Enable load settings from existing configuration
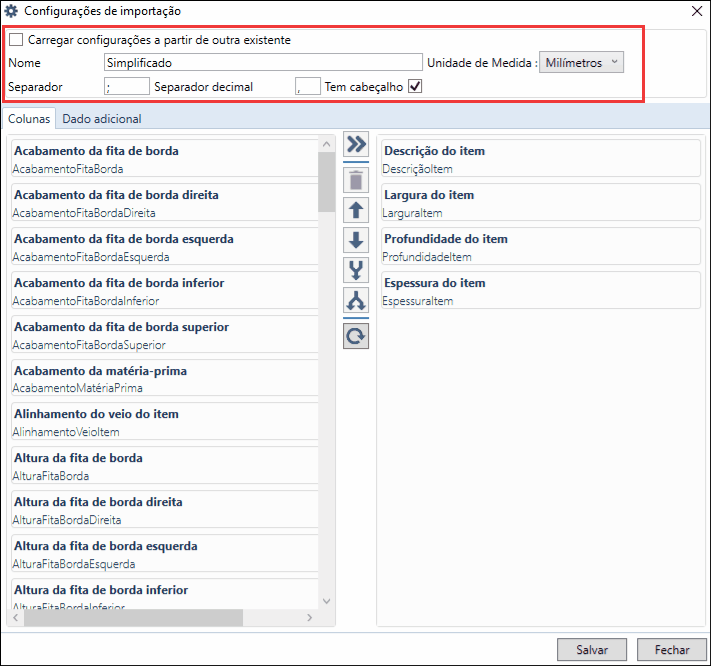 16,39
